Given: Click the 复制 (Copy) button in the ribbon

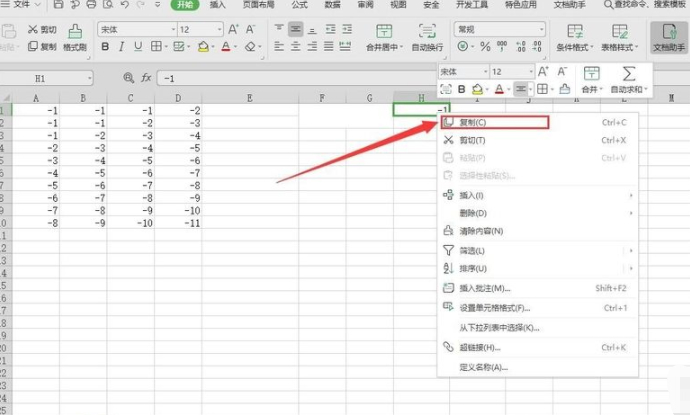Looking at the screenshot, I should [42, 46].
